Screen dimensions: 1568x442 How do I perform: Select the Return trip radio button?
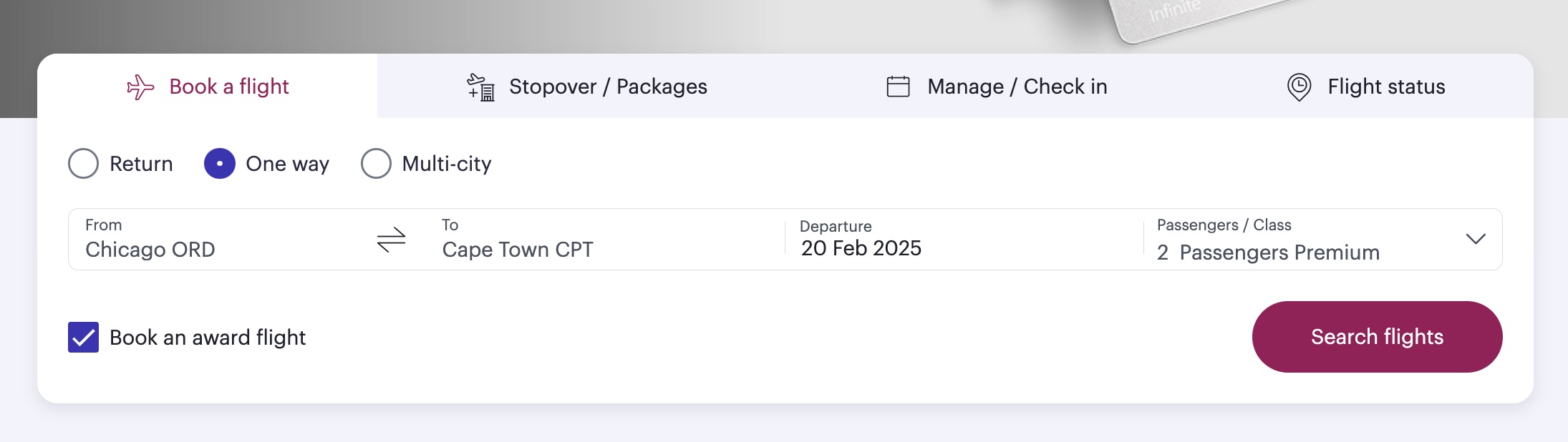[84, 164]
